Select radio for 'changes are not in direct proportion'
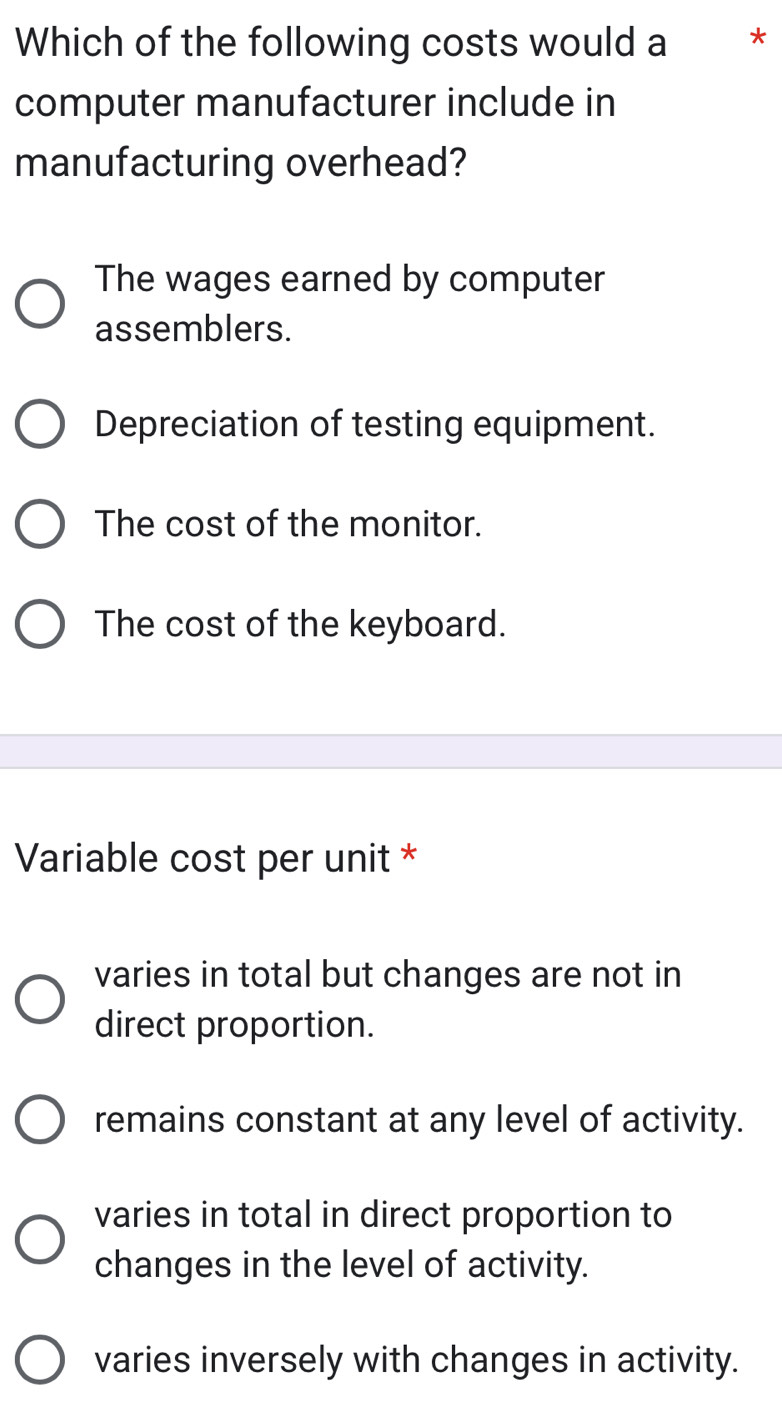The width and height of the screenshot is (782, 1403). 40,999
